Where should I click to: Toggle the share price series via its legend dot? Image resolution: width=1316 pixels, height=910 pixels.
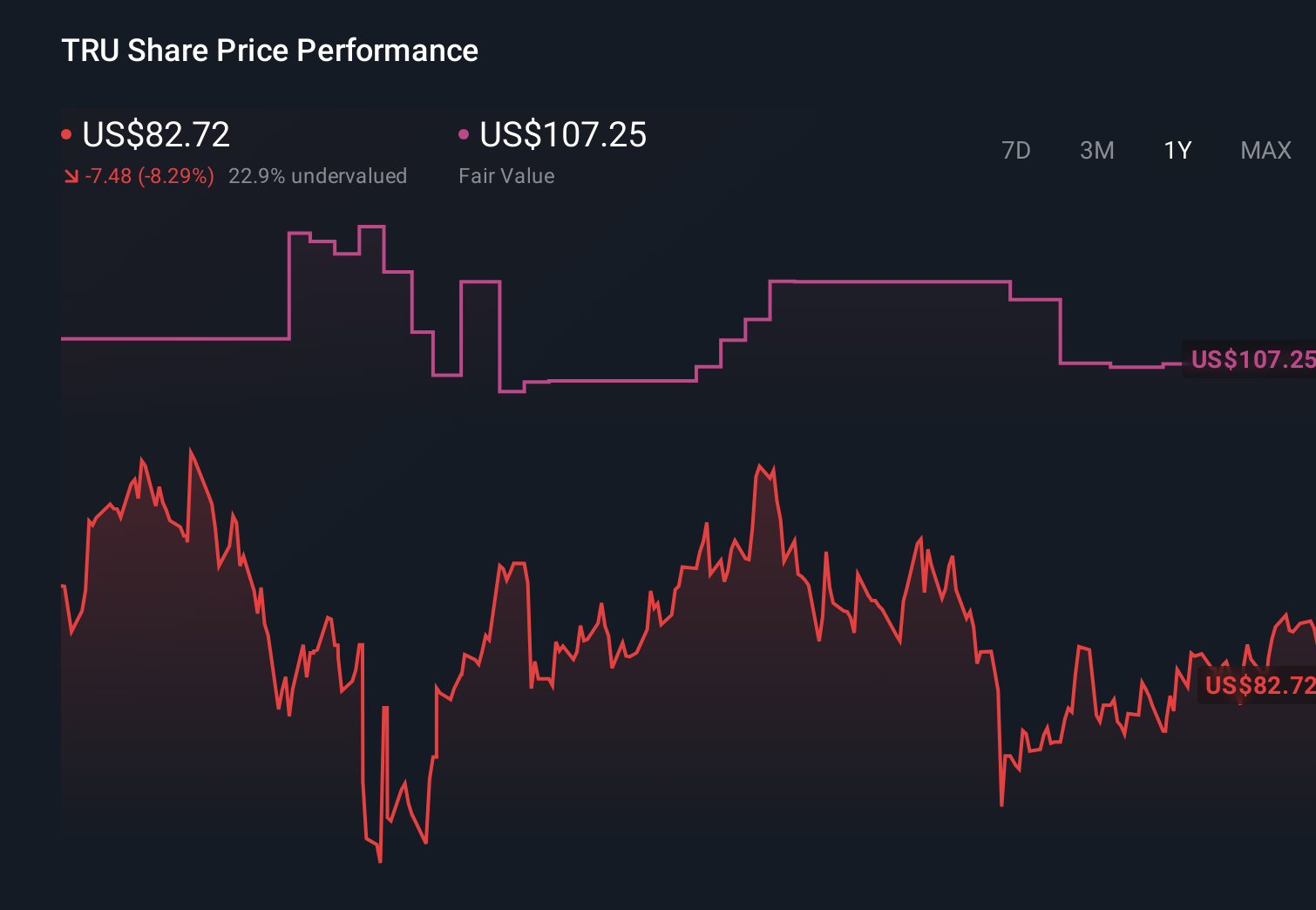[66, 133]
